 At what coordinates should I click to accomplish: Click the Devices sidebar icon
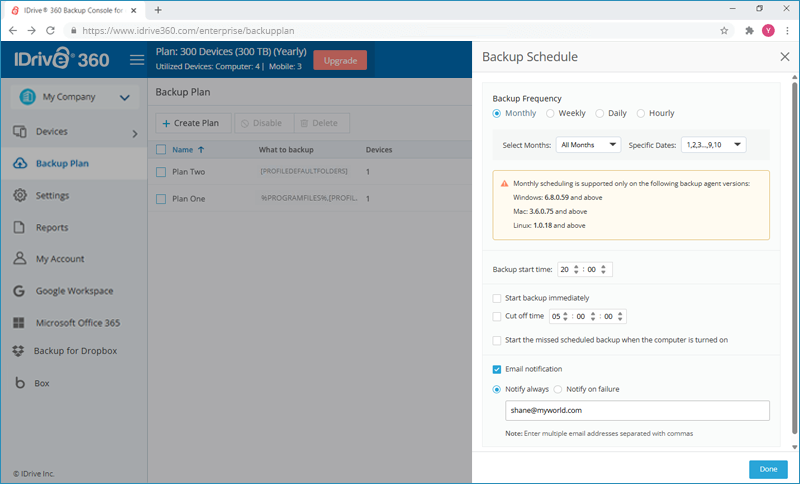point(19,132)
